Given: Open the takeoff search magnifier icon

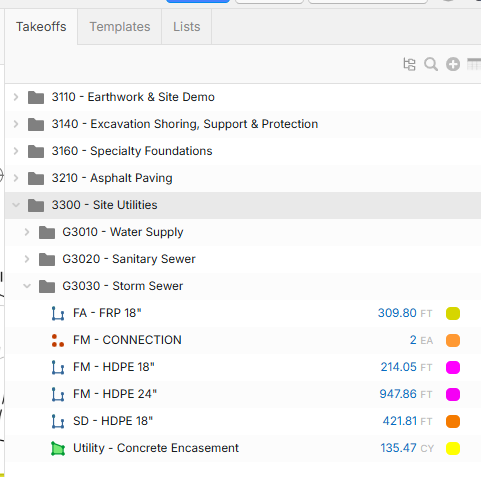Looking at the screenshot, I should pyautogui.click(x=431, y=64).
